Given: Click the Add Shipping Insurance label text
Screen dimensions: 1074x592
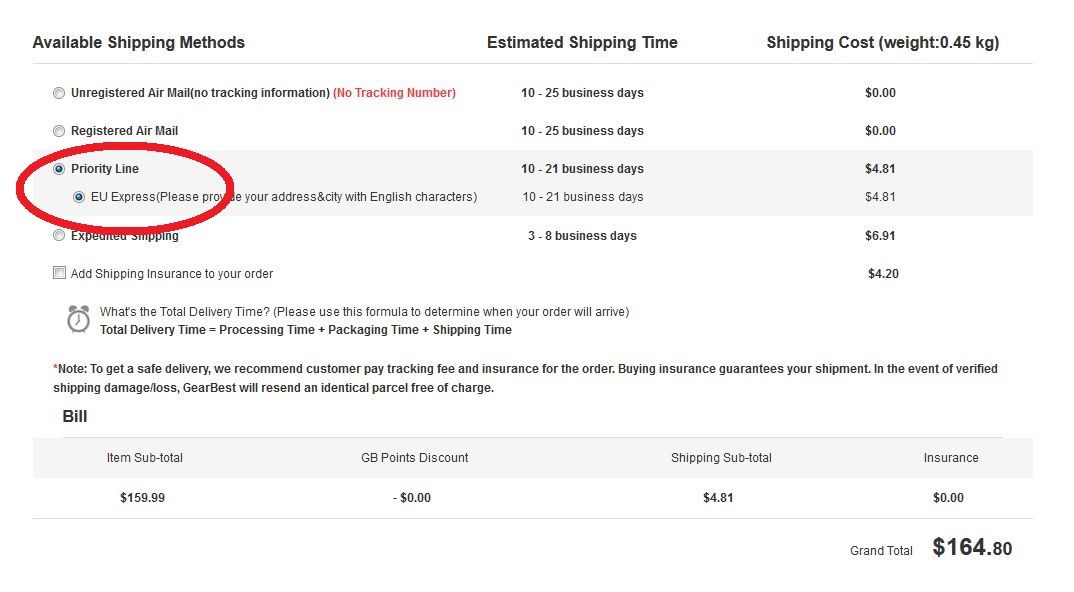Looking at the screenshot, I should [172, 274].
